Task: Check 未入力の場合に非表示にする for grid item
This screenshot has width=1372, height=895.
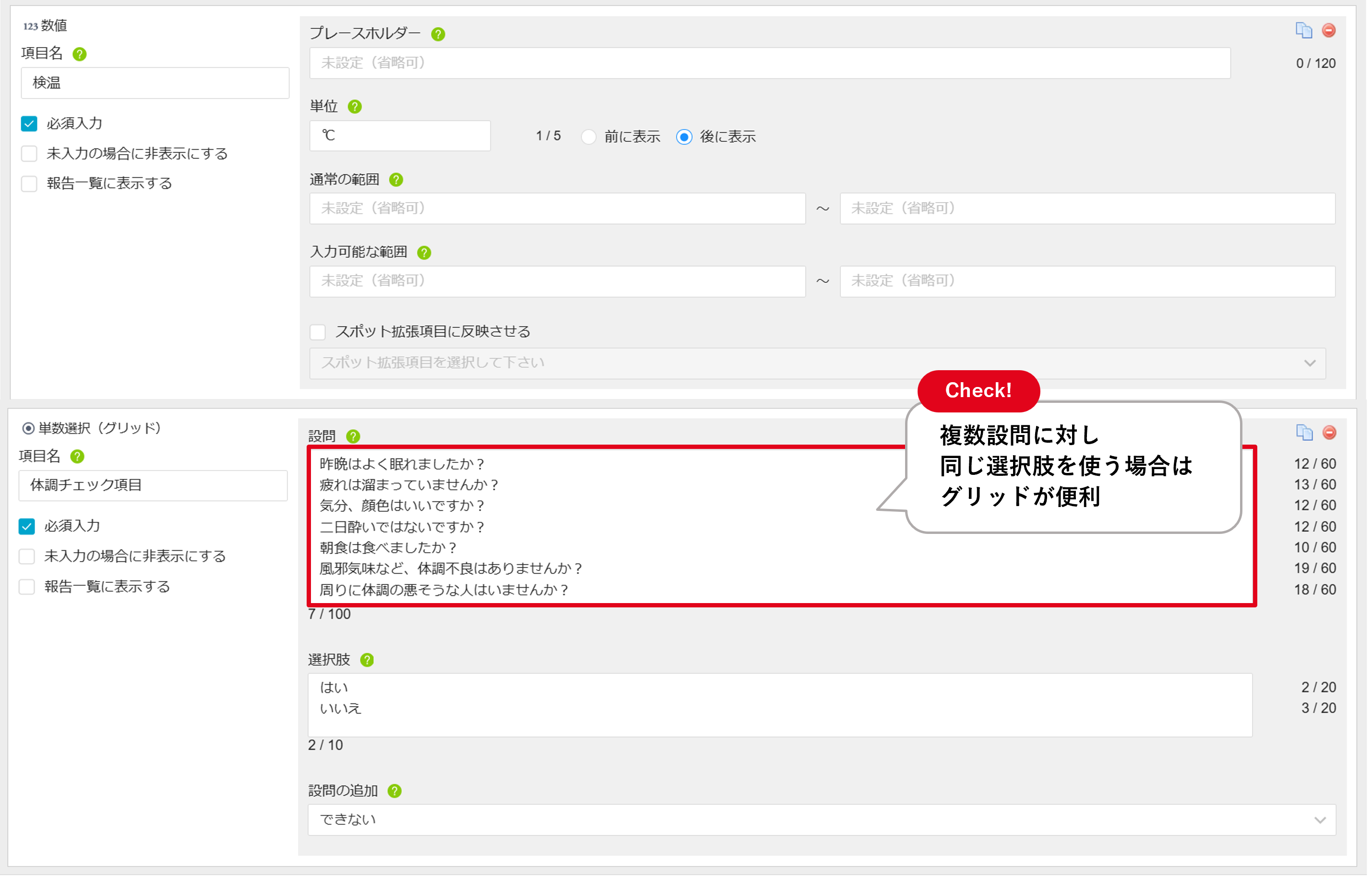Action: pos(26,556)
